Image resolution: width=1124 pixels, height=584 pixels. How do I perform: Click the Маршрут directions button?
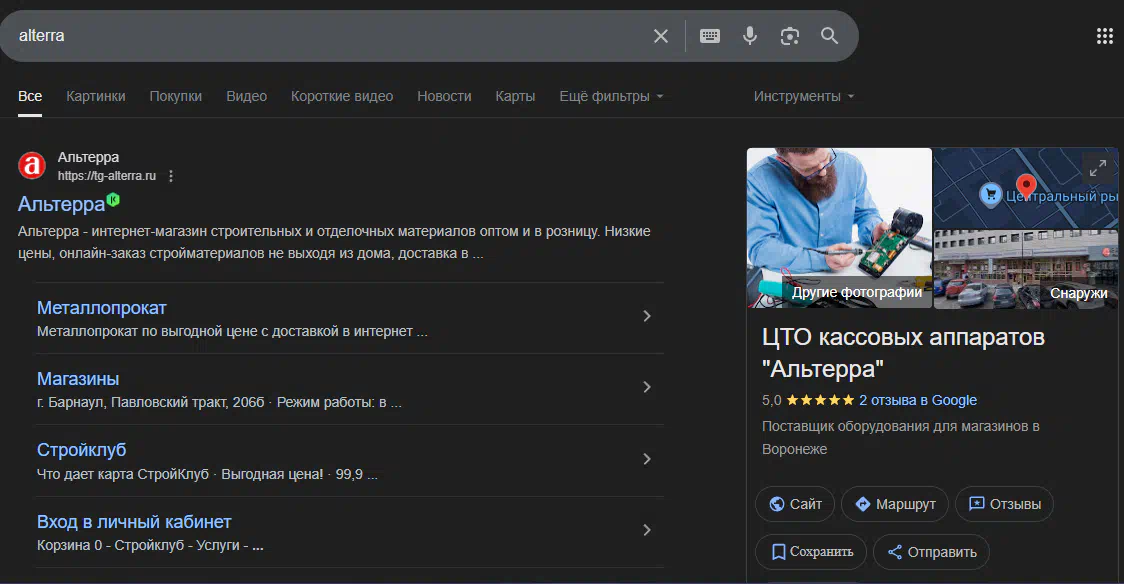coord(895,504)
